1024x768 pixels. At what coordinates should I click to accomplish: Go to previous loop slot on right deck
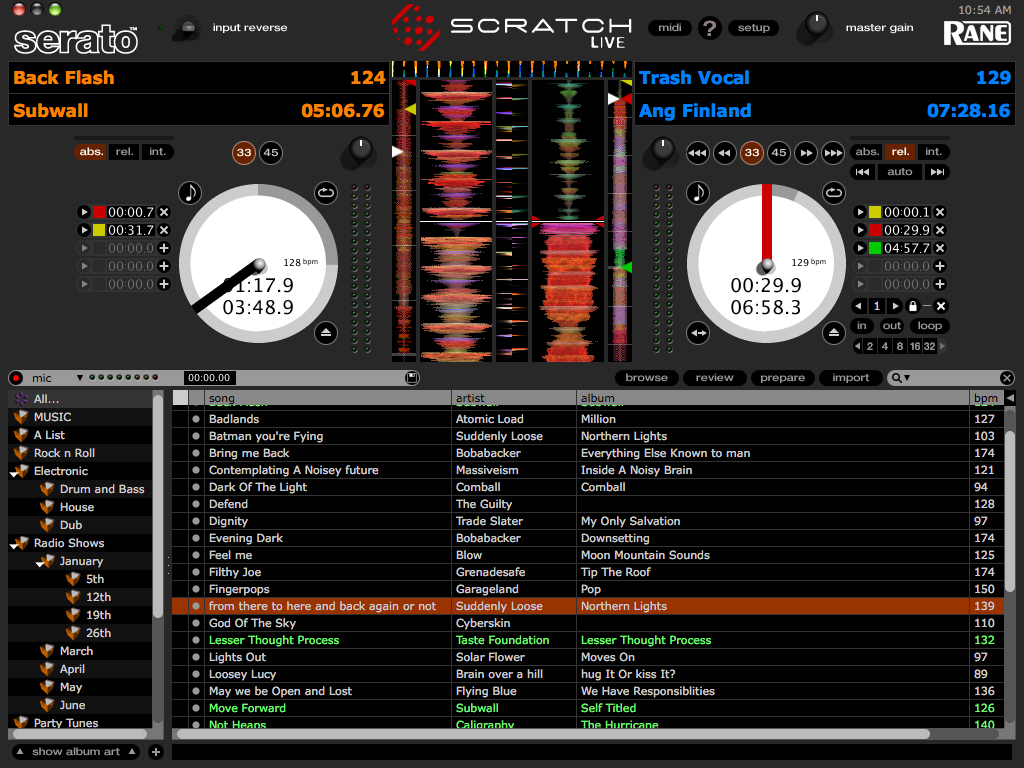point(859,306)
